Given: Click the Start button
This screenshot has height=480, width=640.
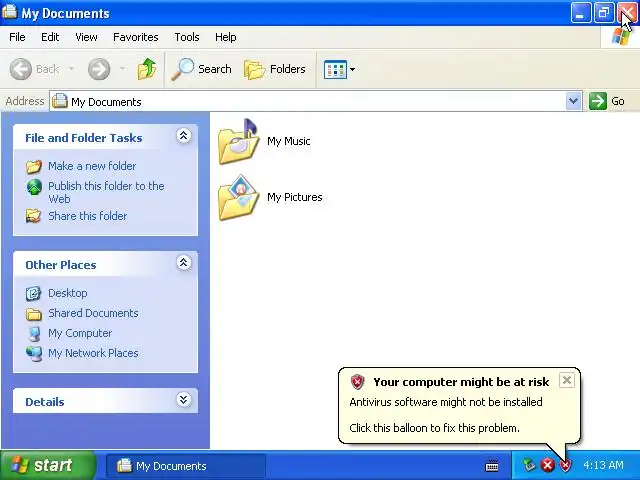Looking at the screenshot, I should coord(48,465).
